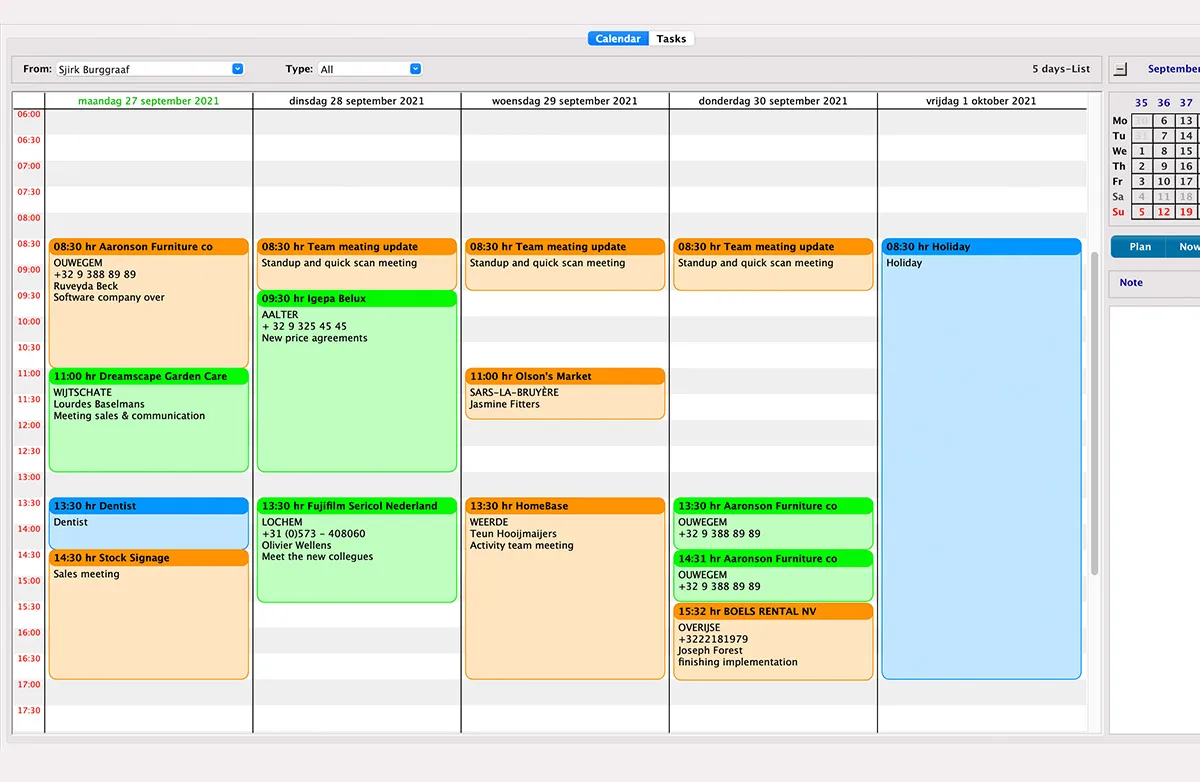Select day 8 in the mini calendar
The height and width of the screenshot is (782, 1200).
click(1164, 152)
